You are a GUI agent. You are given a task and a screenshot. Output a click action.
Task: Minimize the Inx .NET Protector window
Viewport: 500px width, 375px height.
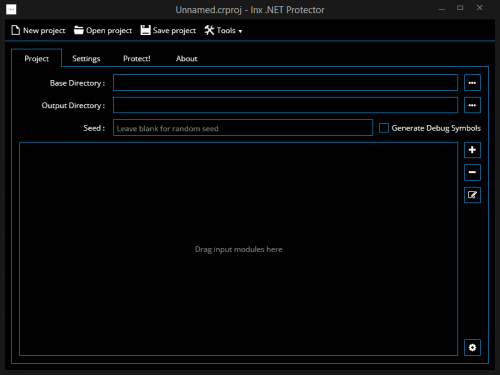click(x=442, y=9)
